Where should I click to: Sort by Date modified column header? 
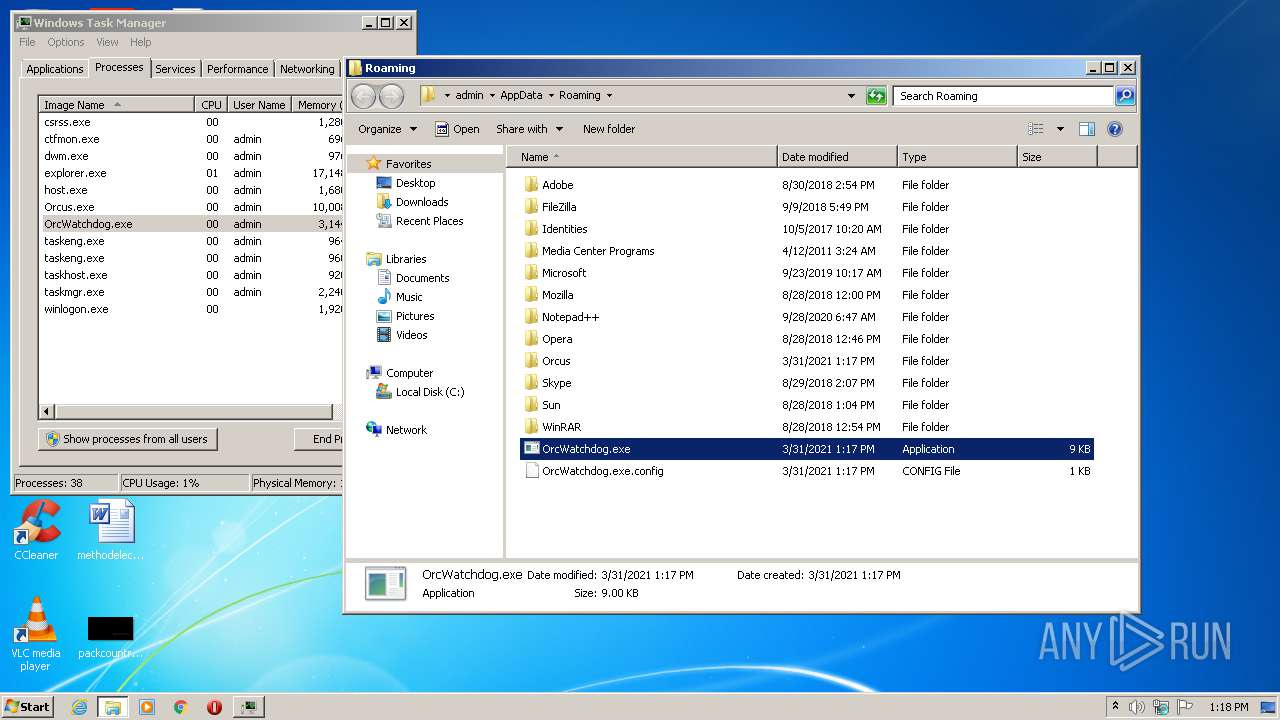point(837,157)
